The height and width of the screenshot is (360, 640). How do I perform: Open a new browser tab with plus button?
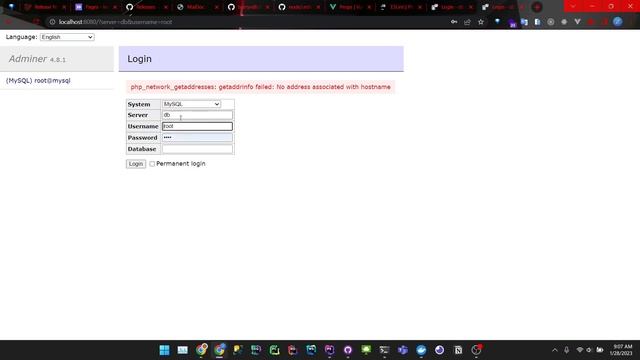click(x=537, y=7)
